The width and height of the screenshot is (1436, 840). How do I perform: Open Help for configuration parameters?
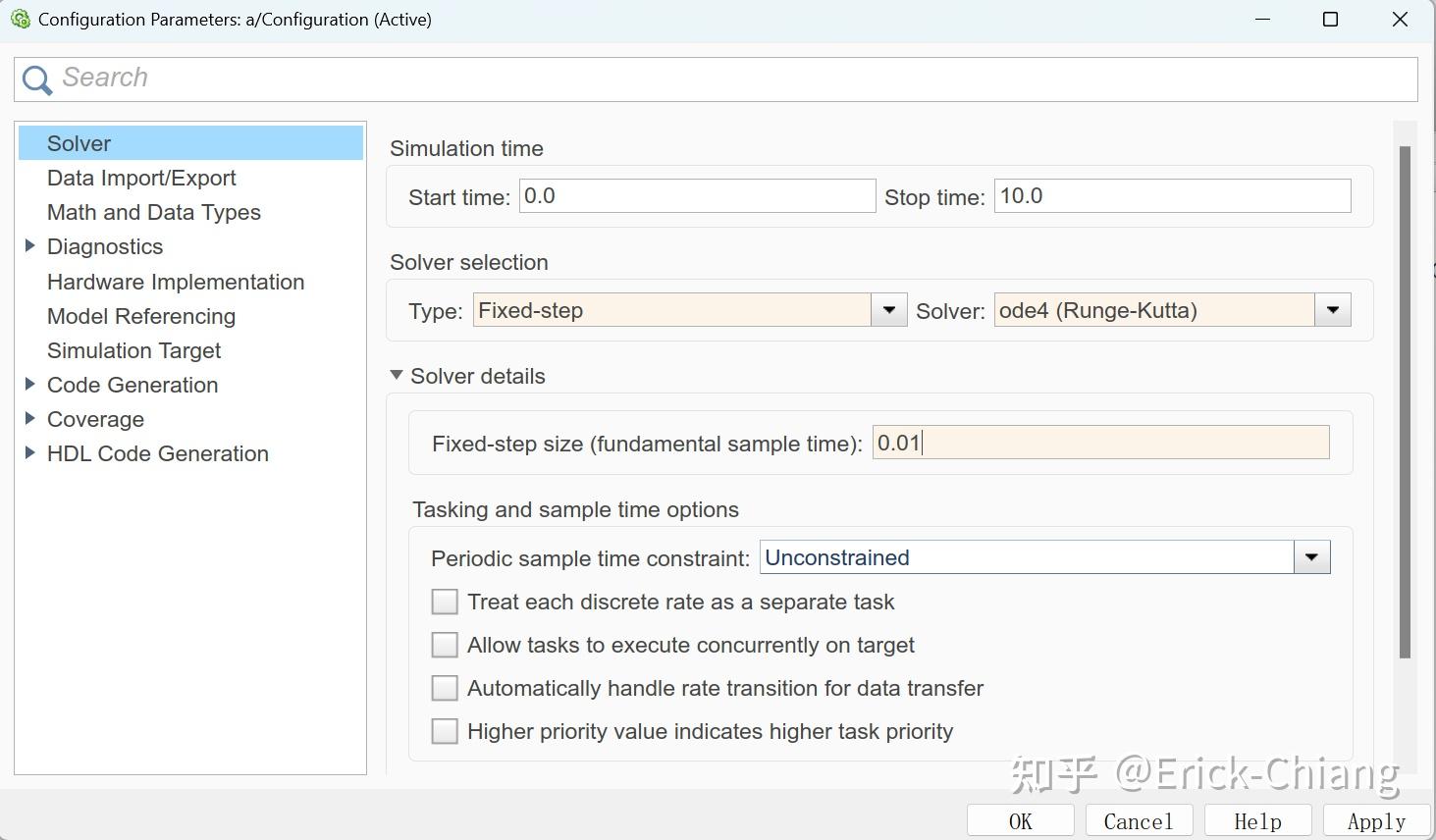pos(1258,820)
